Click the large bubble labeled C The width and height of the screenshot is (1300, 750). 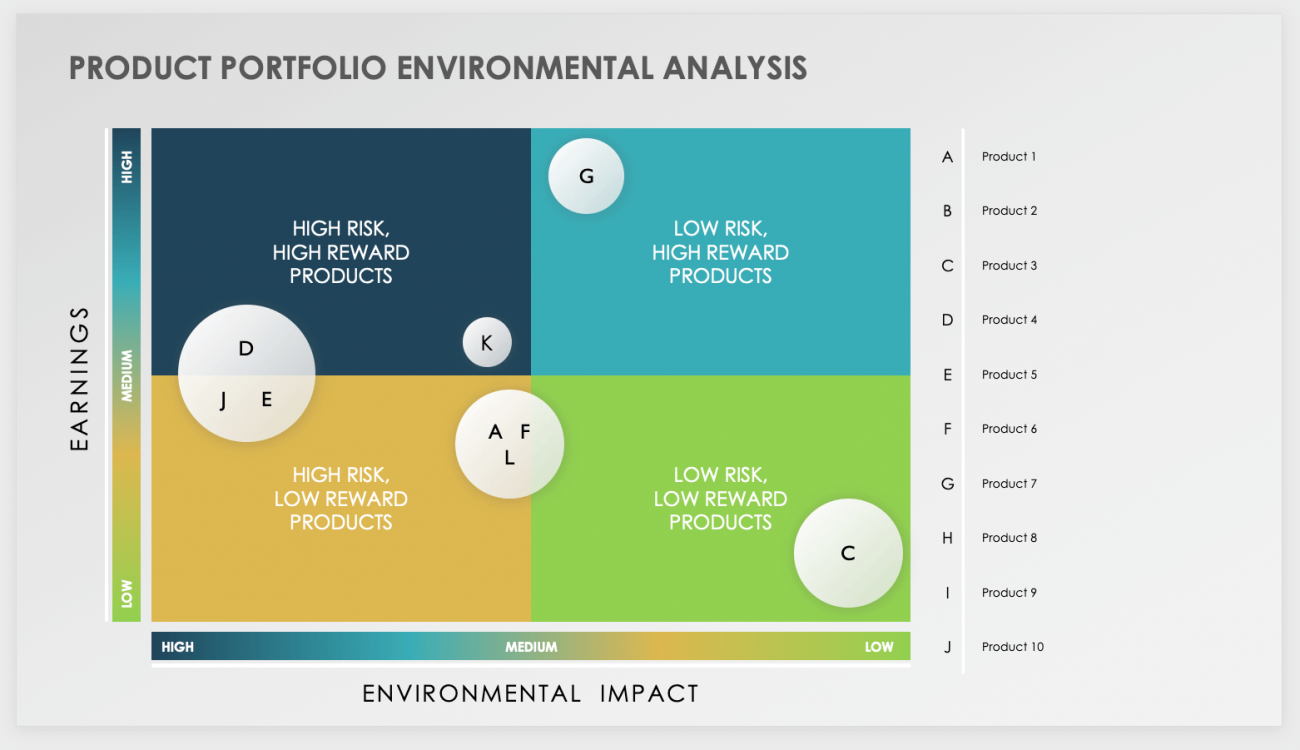848,553
